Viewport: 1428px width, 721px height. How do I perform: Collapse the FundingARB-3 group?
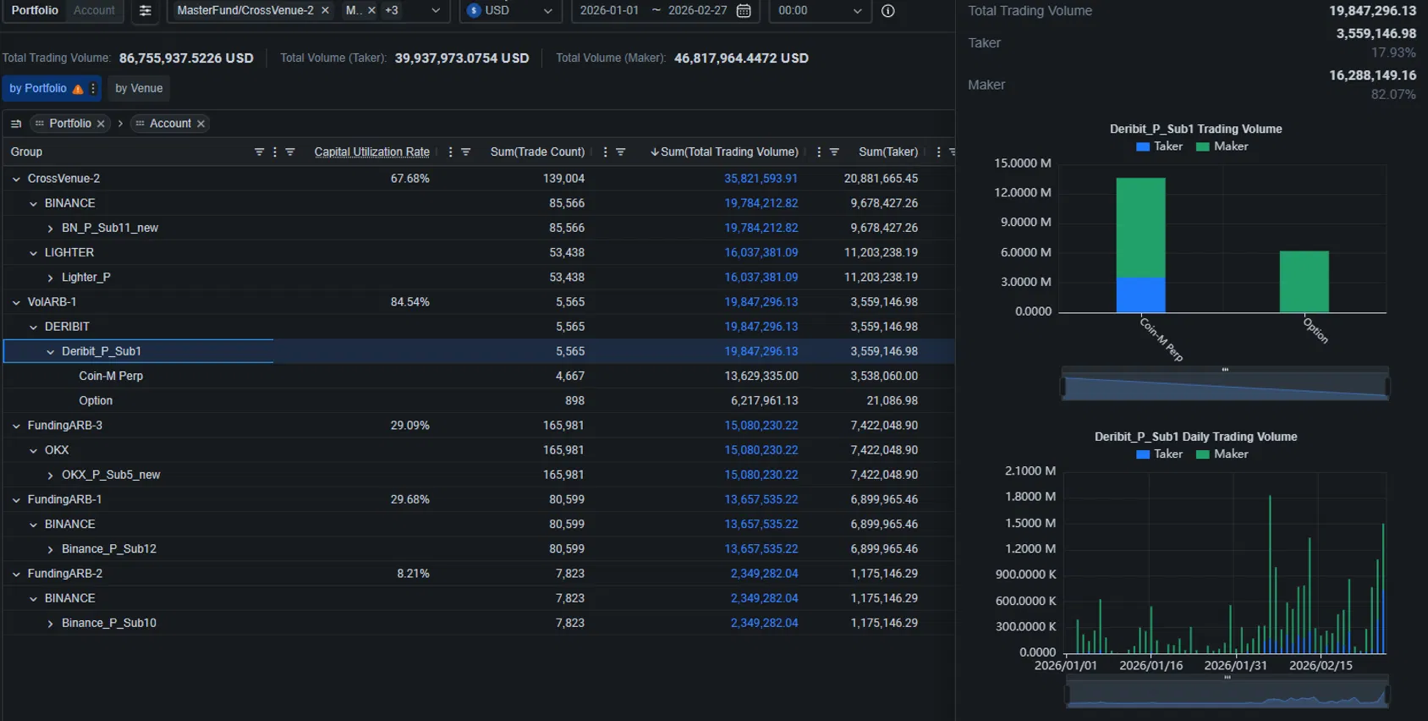16,426
